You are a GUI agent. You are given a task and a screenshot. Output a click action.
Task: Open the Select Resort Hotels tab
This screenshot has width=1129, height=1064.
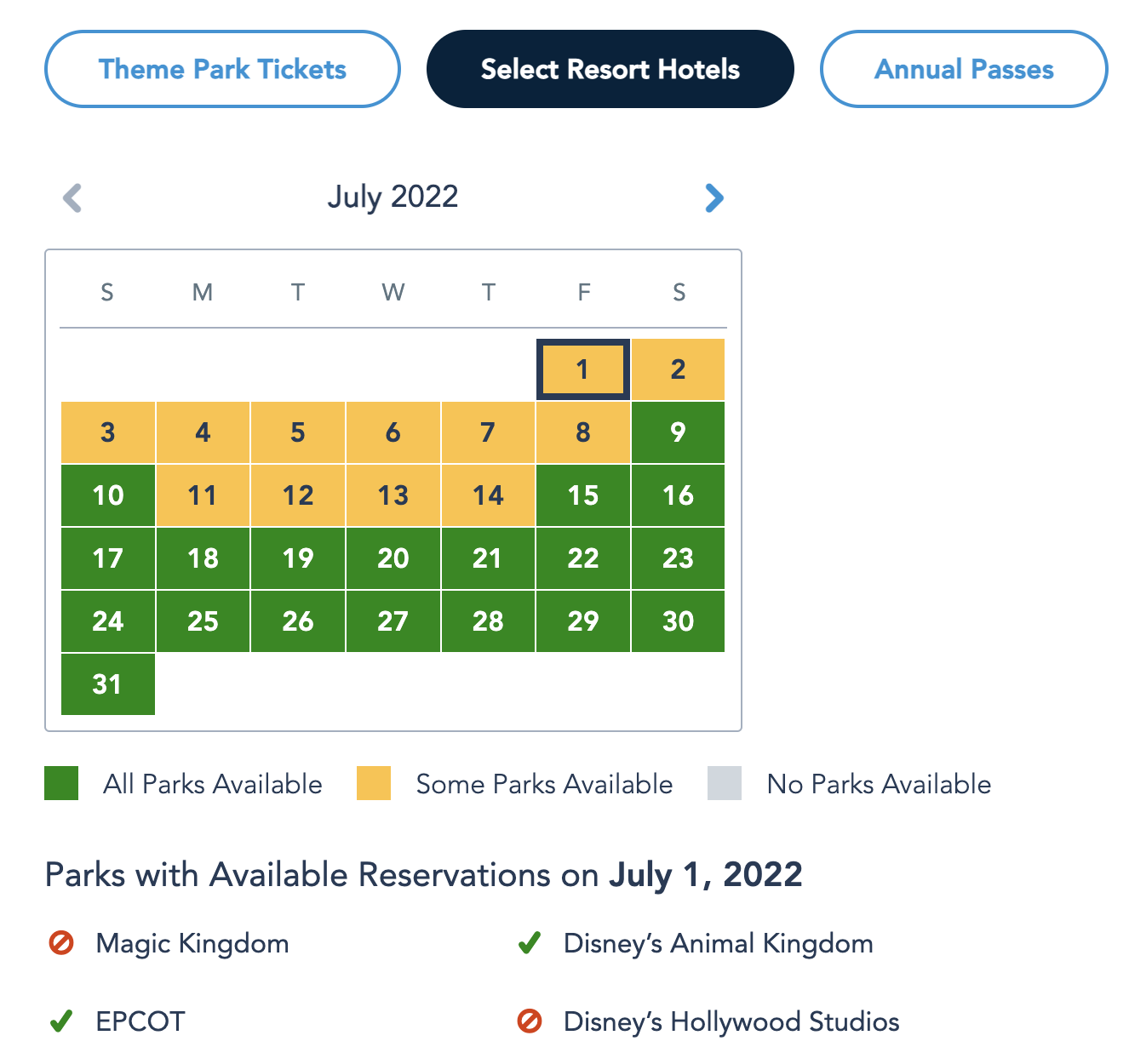[610, 69]
